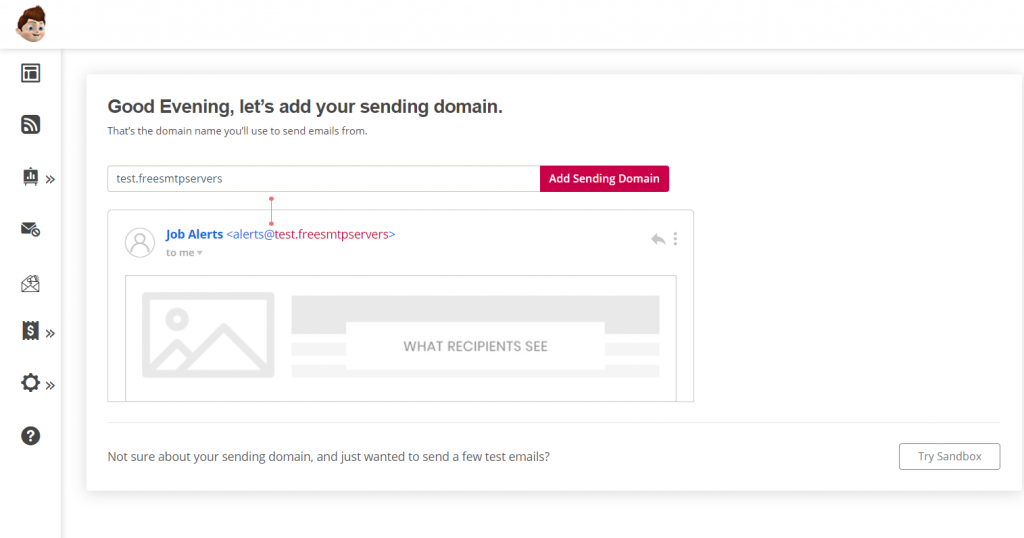Focus the sending domain input field
1024x538 pixels.
[x=324, y=178]
